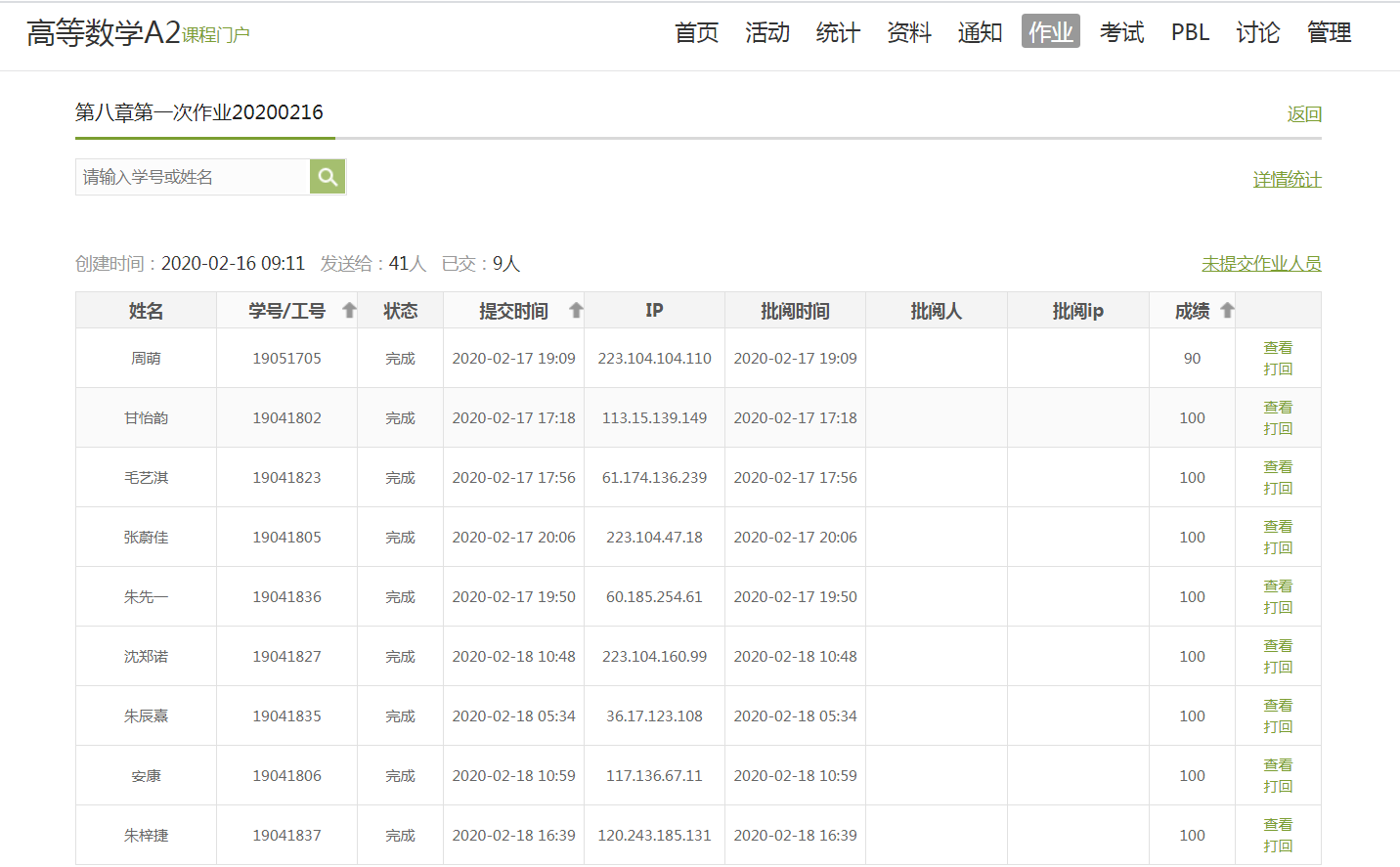The height and width of the screenshot is (867, 1400).
Task: View 未提交作业人员 list
Action: click(1261, 264)
